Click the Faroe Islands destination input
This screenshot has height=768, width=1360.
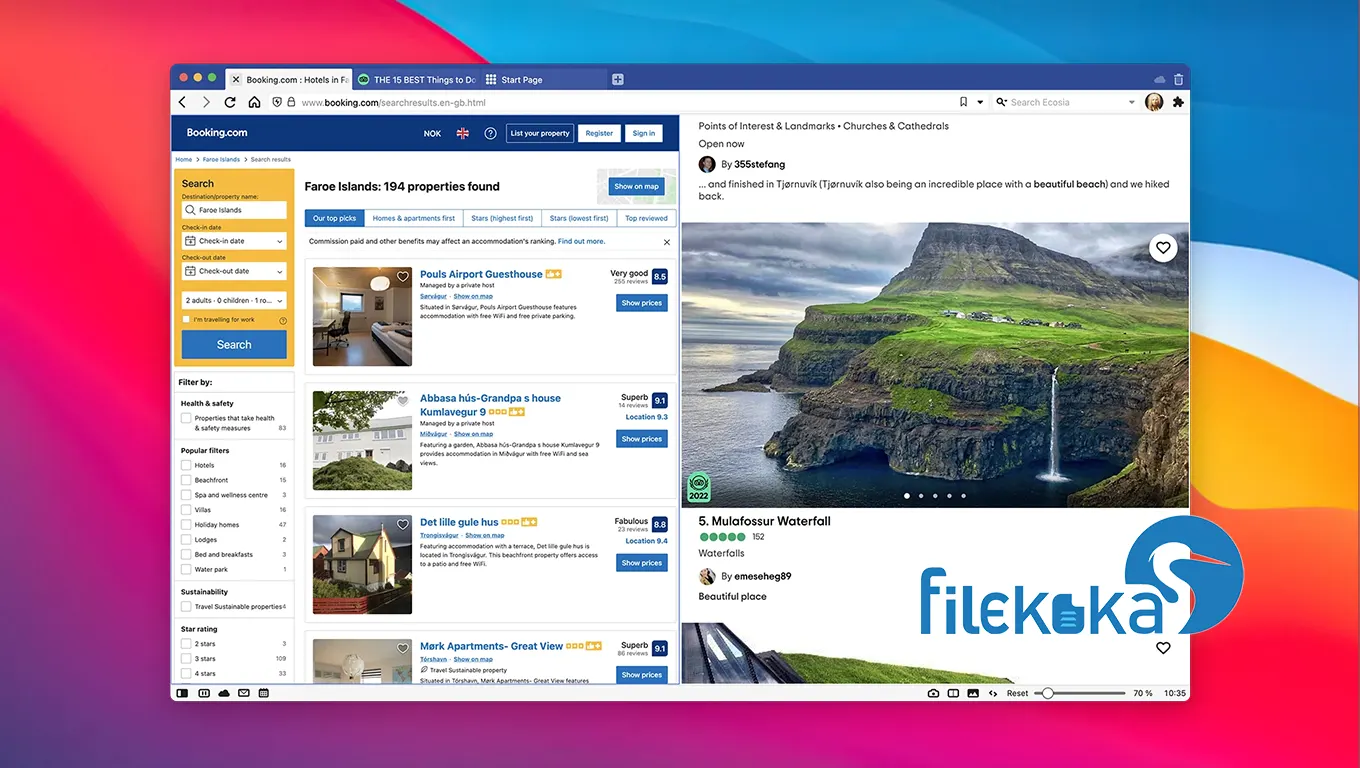pos(234,210)
